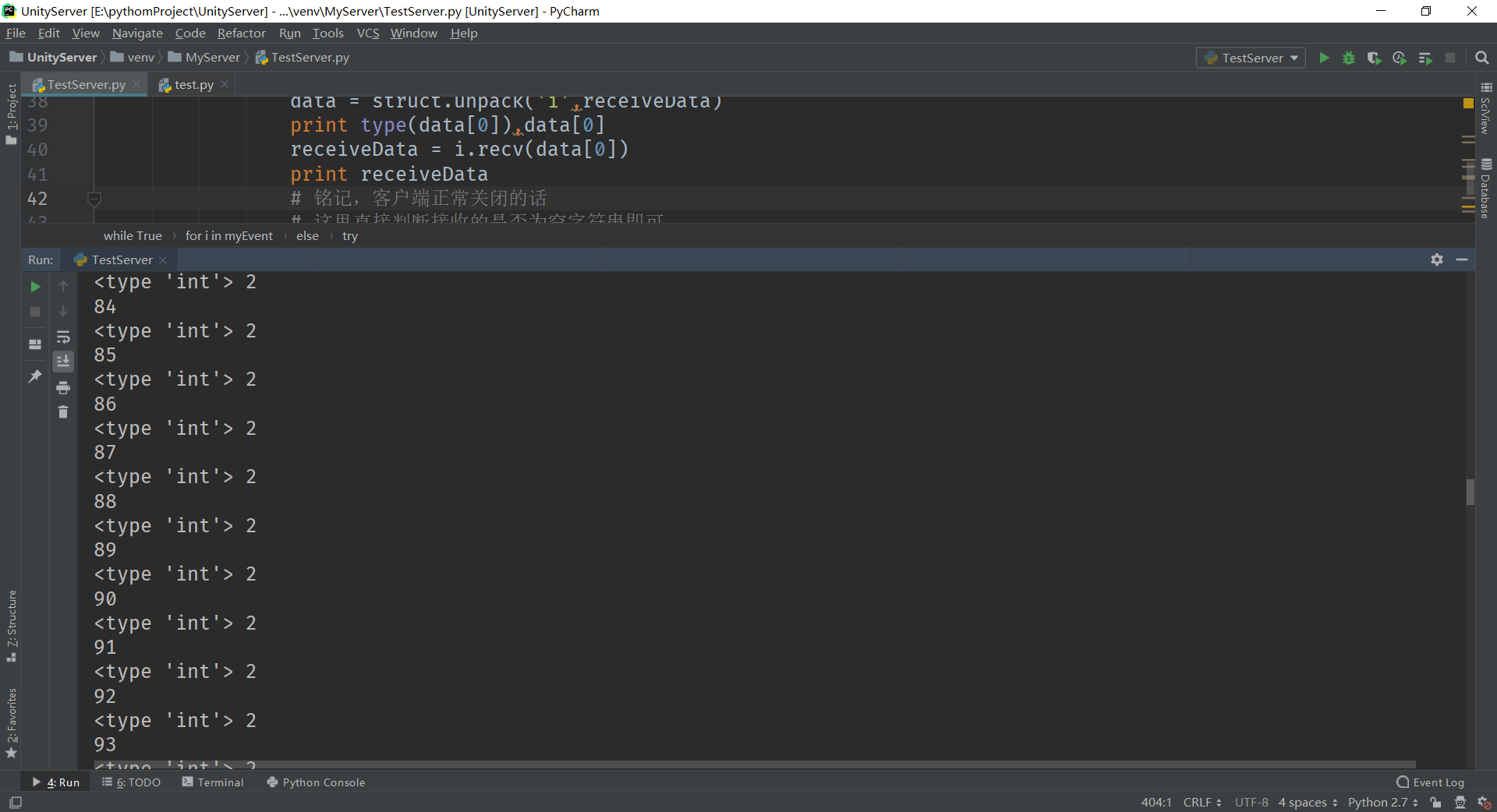This screenshot has height=812, width=1497.
Task: Click the profile run icon in toolbar
Action: click(x=1400, y=58)
